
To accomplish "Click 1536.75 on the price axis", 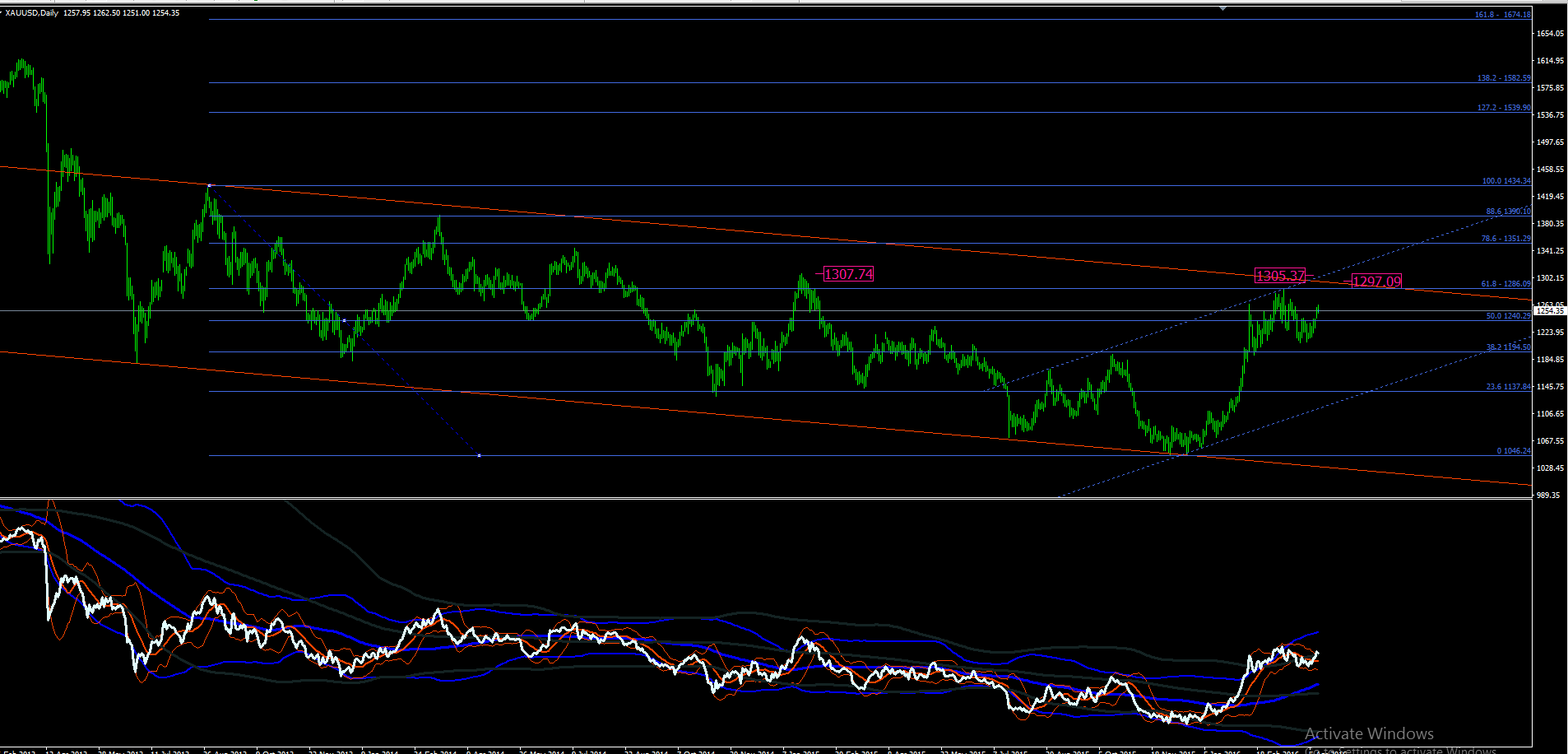I will 1550,115.
